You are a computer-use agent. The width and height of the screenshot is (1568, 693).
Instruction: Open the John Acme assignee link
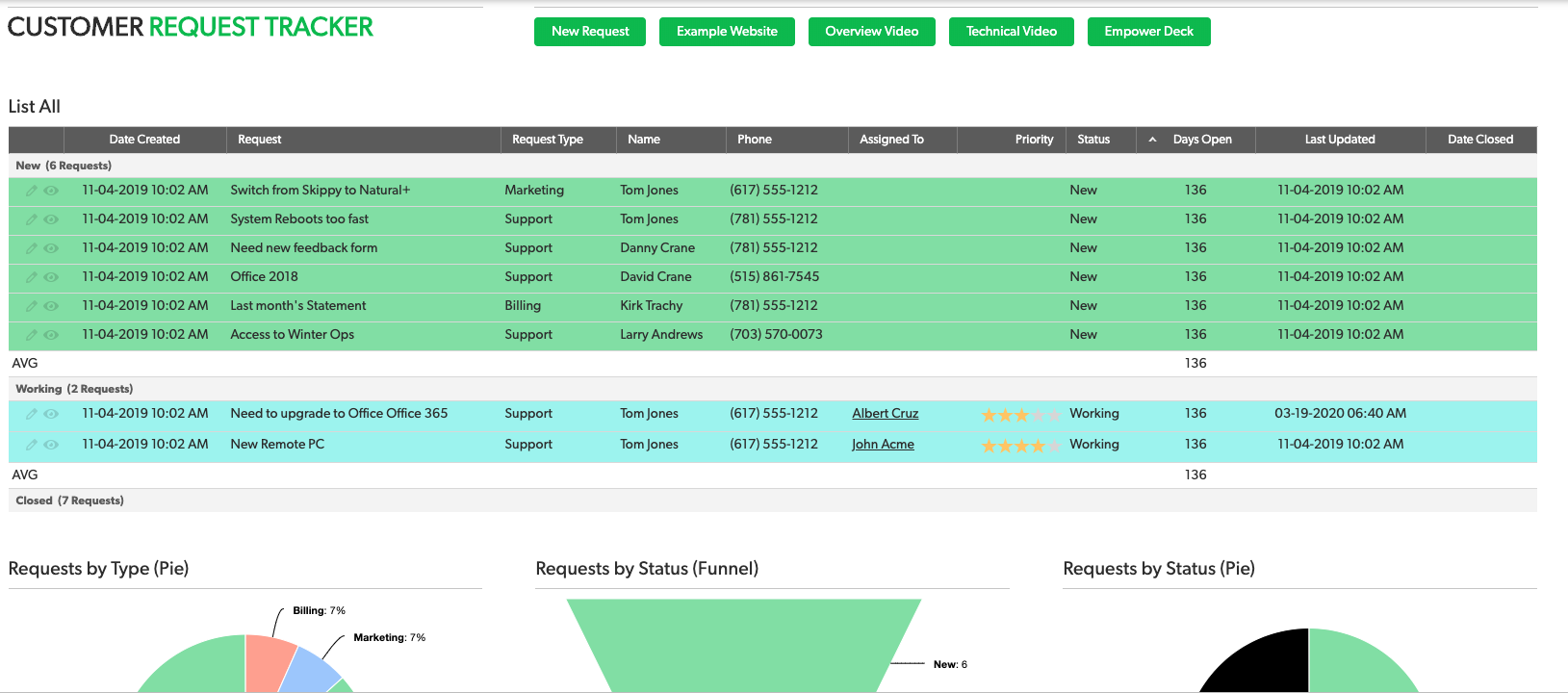click(x=883, y=445)
